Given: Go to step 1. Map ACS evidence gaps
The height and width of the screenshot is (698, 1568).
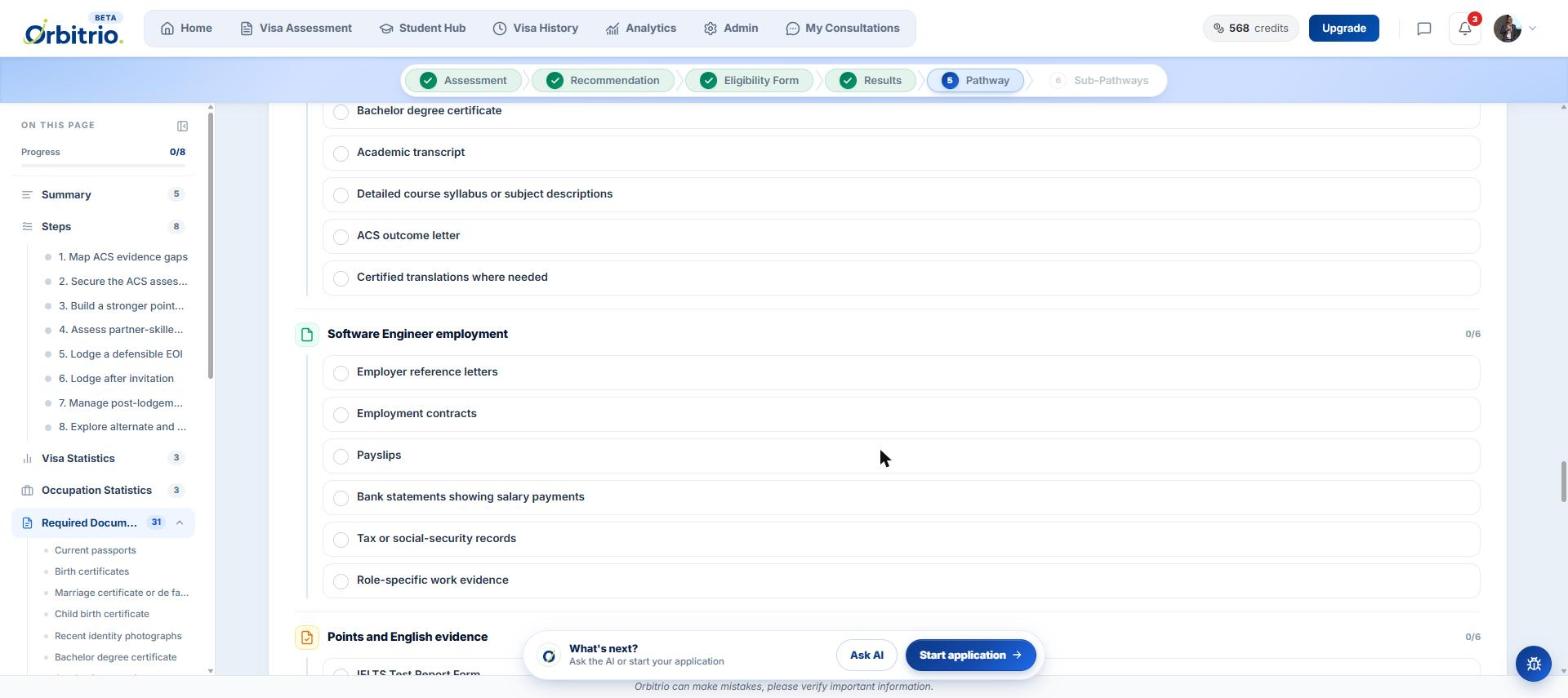Looking at the screenshot, I should [x=116, y=257].
